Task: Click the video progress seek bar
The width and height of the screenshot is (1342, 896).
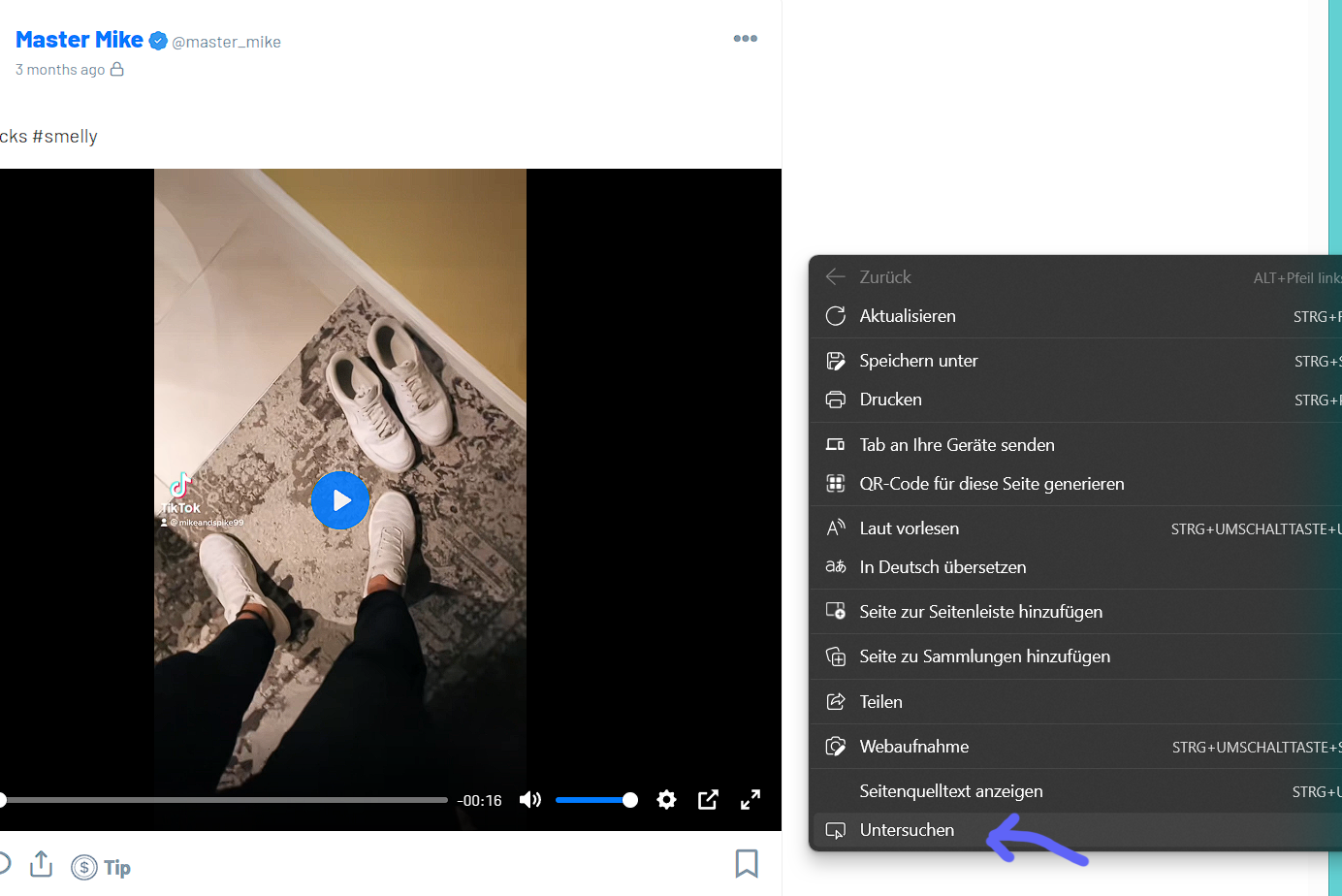Action: 225,800
